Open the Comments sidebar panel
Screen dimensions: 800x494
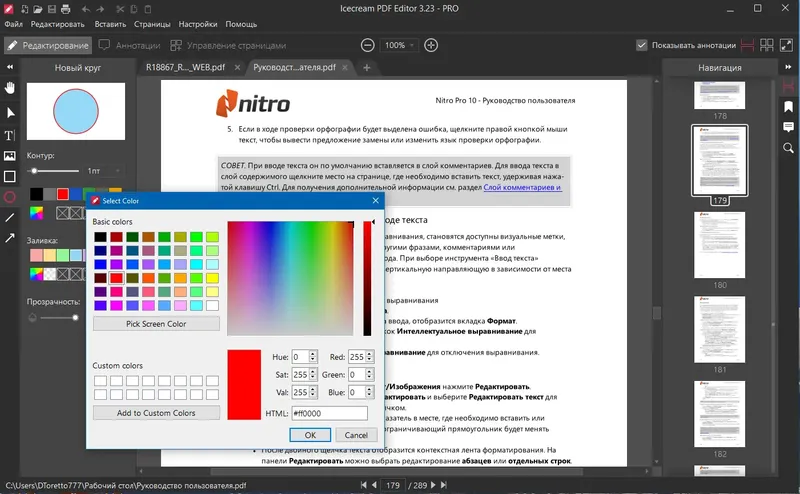(x=789, y=127)
